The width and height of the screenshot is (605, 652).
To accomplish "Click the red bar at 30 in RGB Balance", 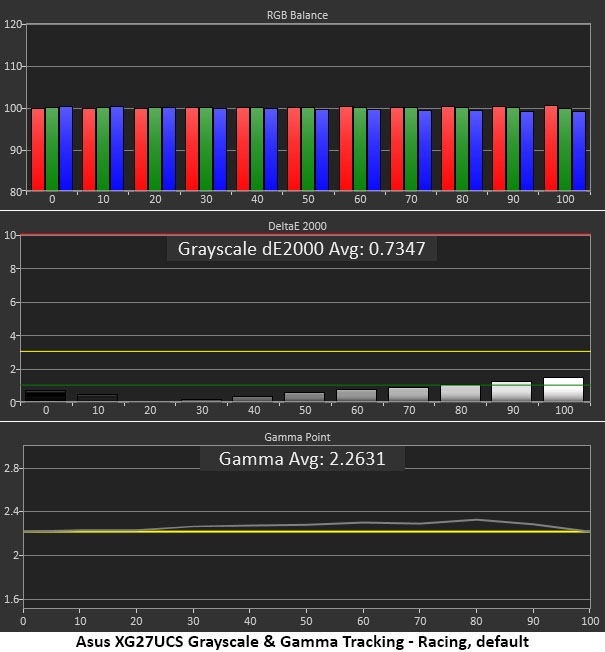I will (192, 149).
